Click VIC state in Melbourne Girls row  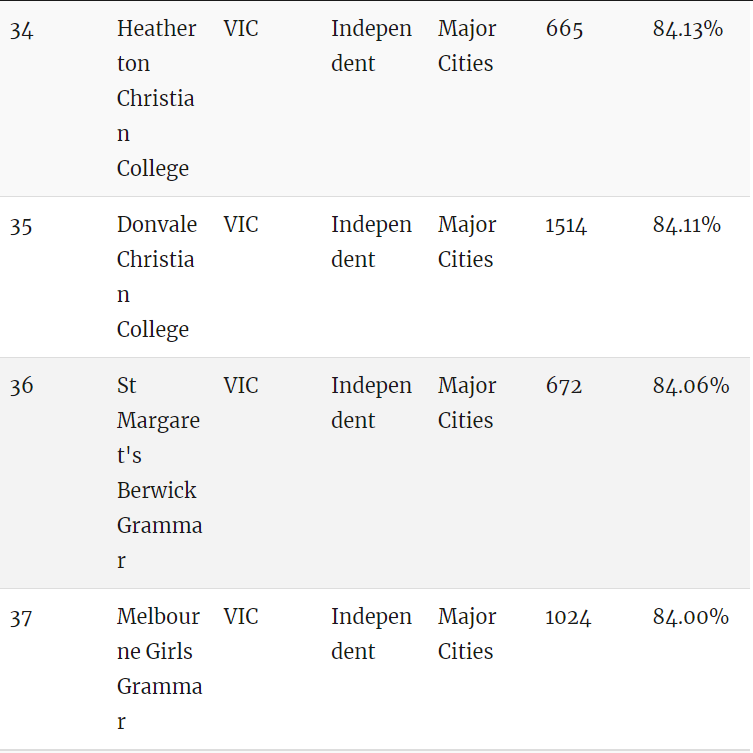click(x=241, y=617)
